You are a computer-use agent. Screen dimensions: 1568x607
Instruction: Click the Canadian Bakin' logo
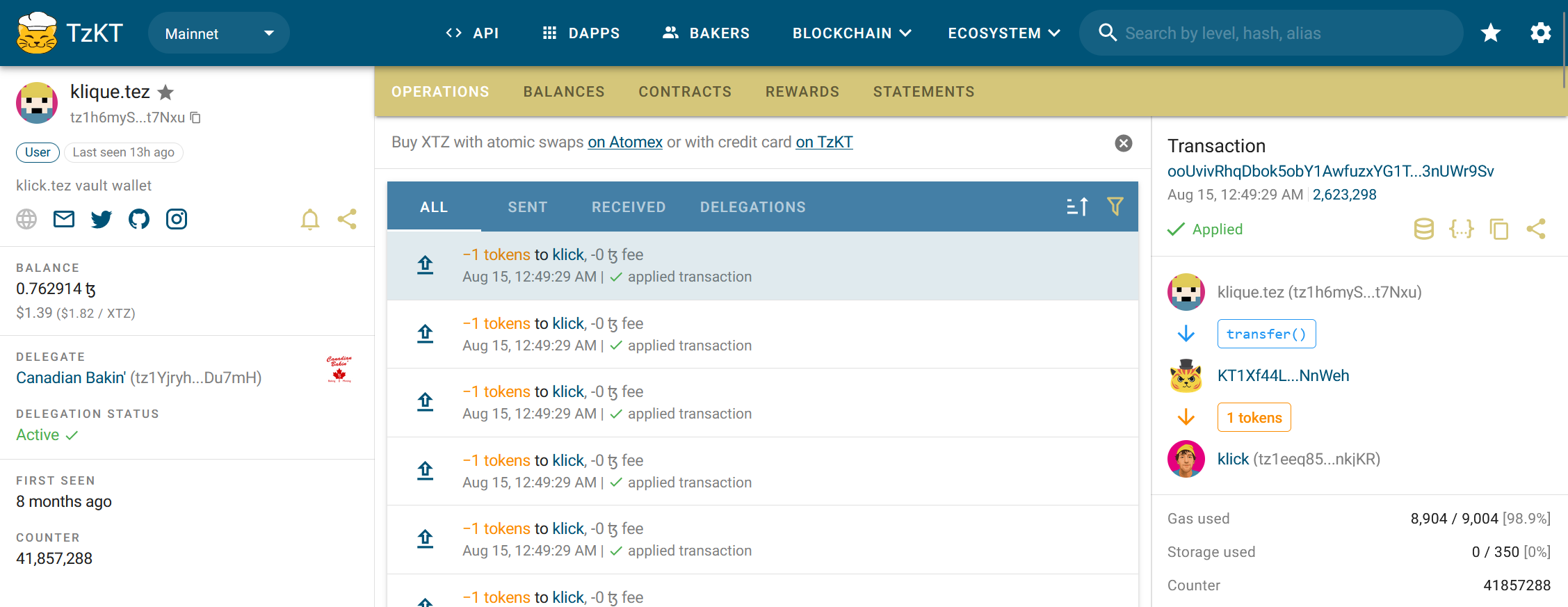339,369
